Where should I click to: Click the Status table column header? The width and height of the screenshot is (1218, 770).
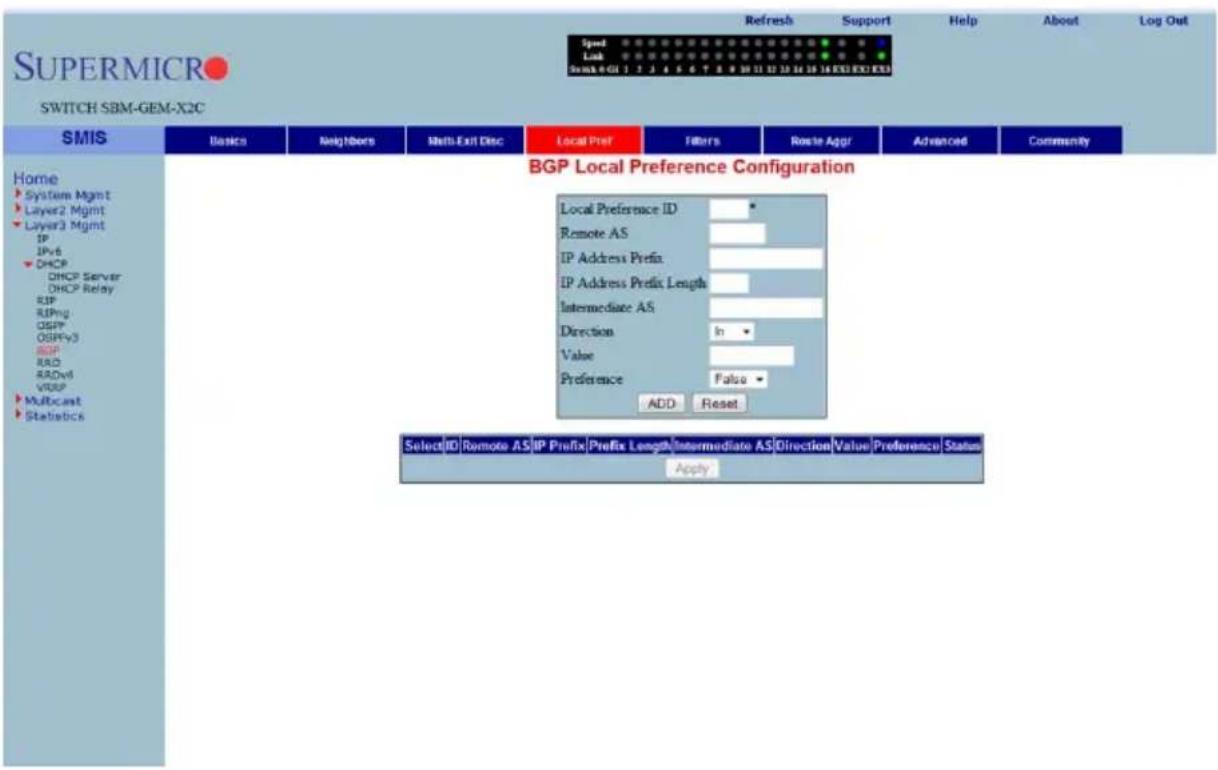point(962,444)
